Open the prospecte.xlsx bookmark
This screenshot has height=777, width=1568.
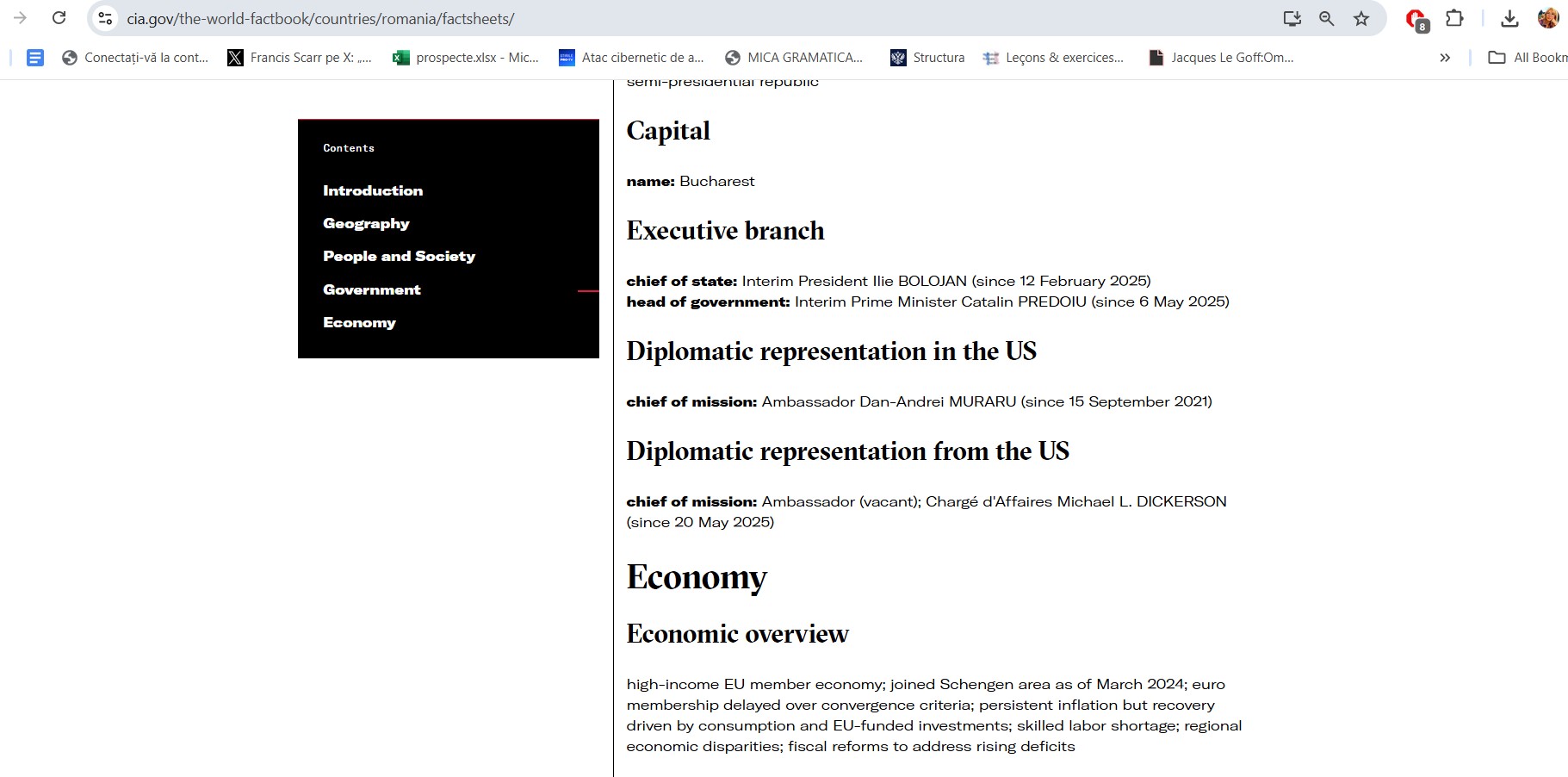[x=466, y=58]
